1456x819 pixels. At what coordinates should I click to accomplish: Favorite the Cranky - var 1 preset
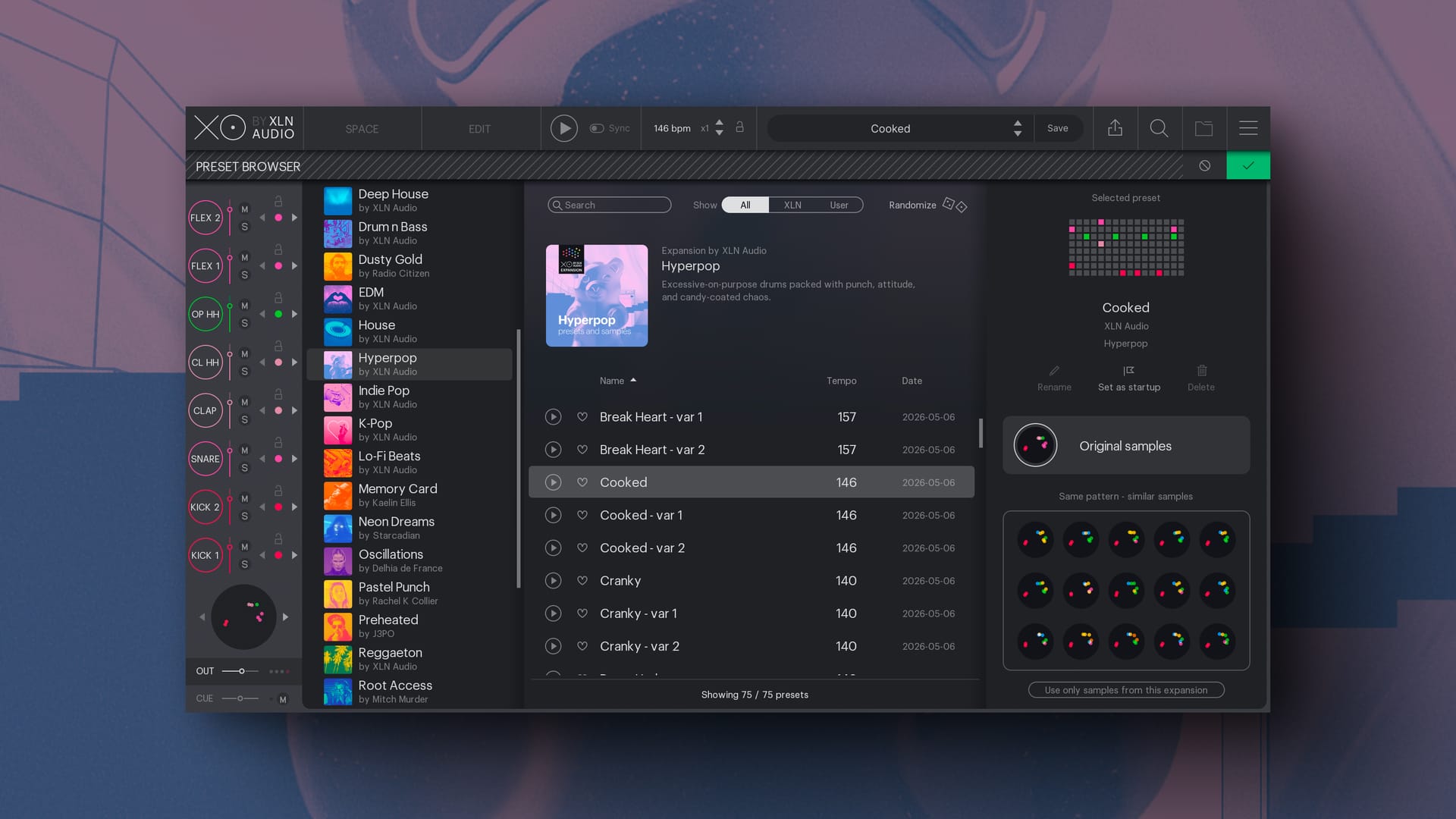(582, 613)
